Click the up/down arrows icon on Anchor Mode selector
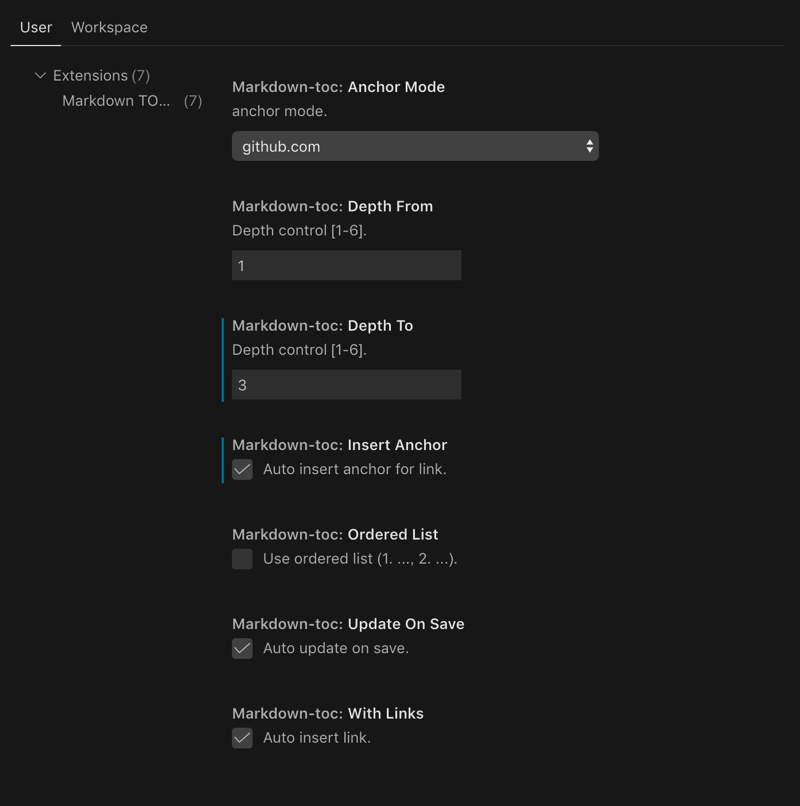Viewport: 800px width, 806px height. point(590,146)
